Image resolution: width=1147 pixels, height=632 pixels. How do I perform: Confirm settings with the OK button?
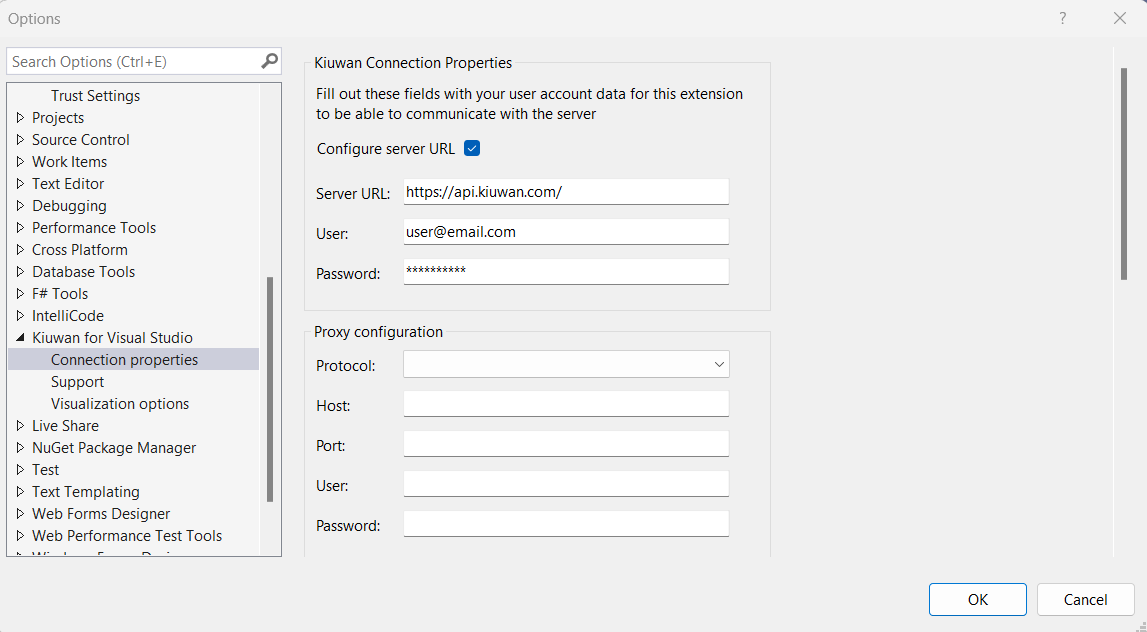coord(977,599)
